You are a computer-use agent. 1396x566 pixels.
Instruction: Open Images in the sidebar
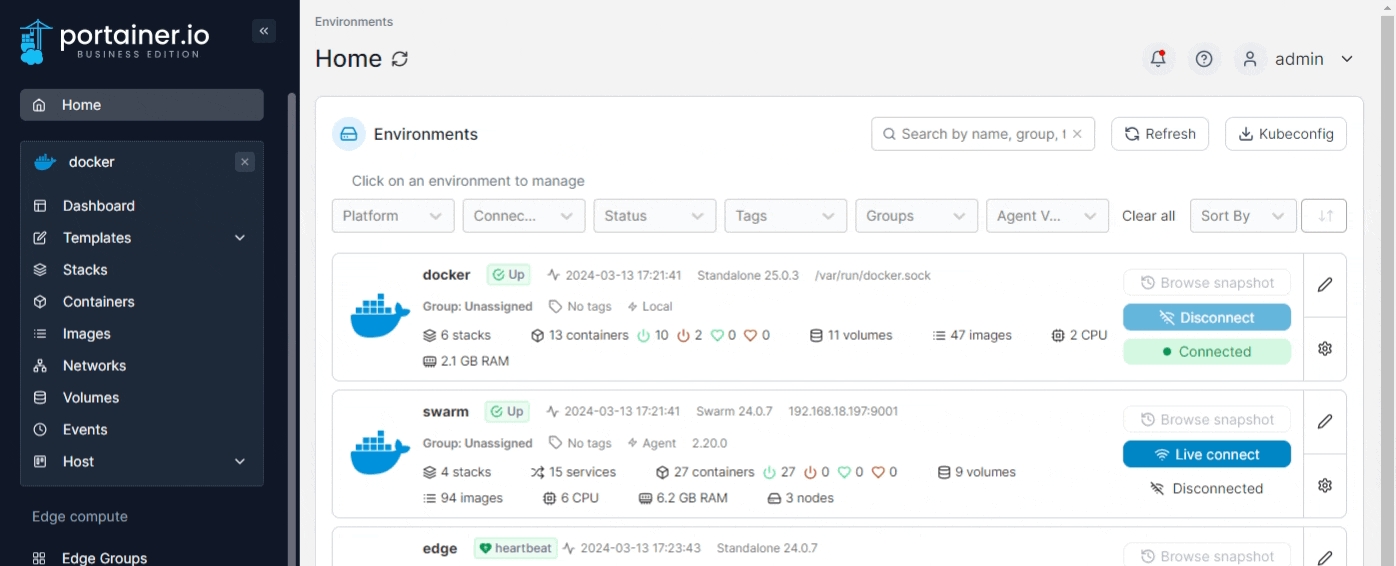(86, 334)
